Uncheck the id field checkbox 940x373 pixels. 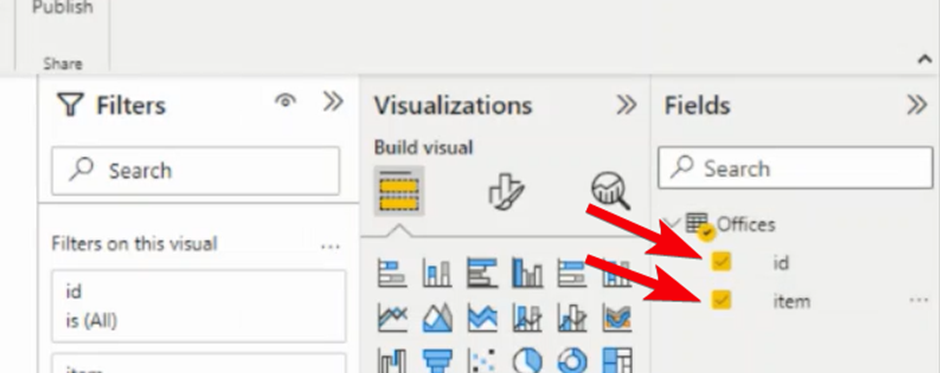click(721, 261)
